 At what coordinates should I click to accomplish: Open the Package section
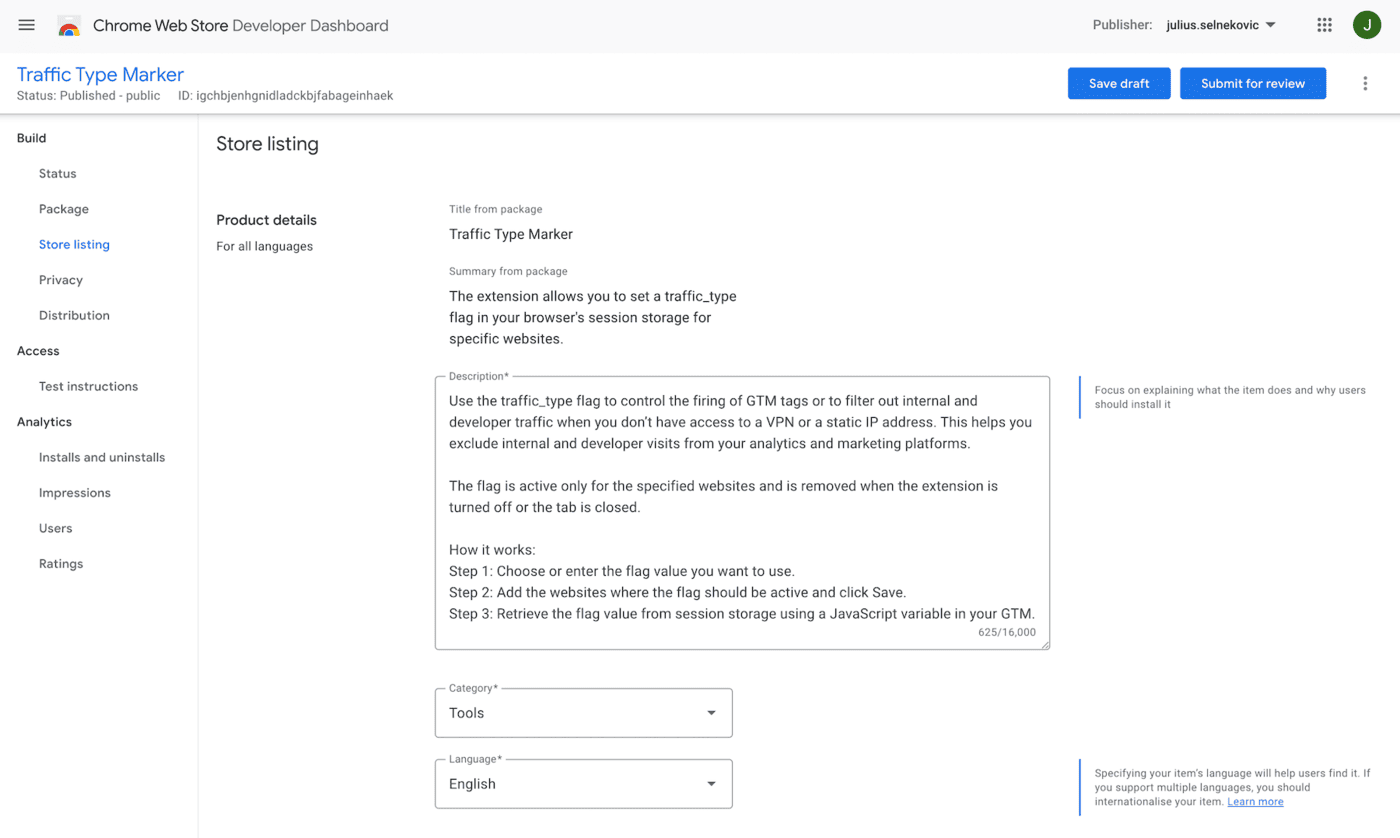63,208
